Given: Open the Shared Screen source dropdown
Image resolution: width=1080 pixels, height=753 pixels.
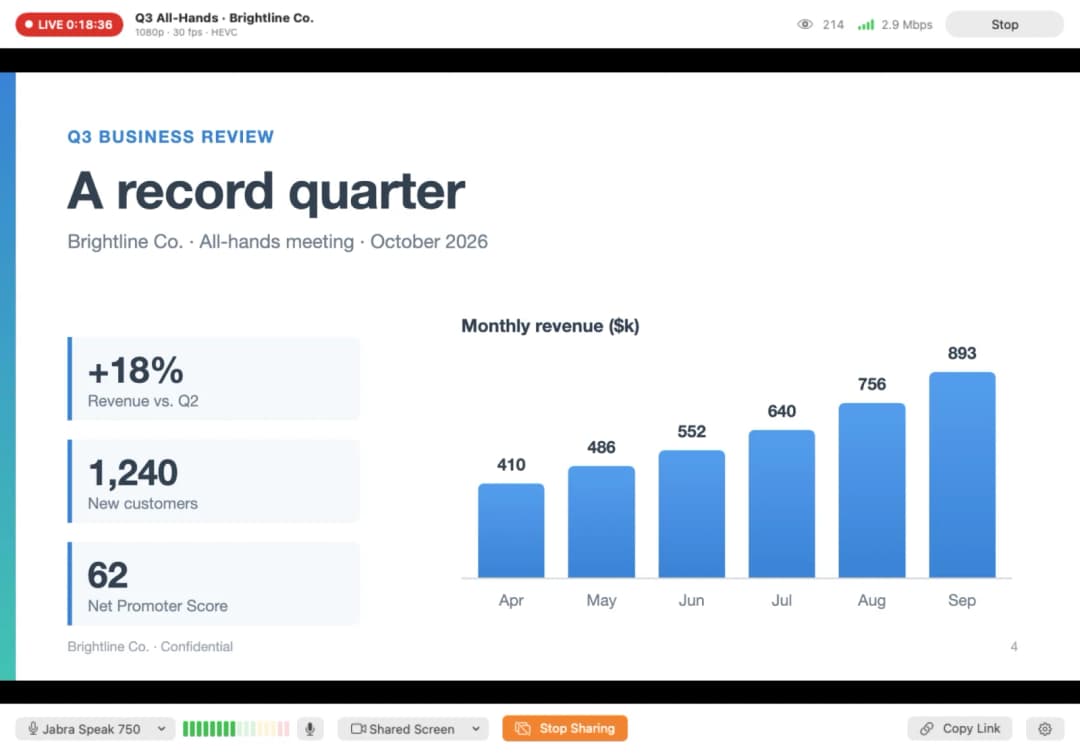Looking at the screenshot, I should 413,729.
